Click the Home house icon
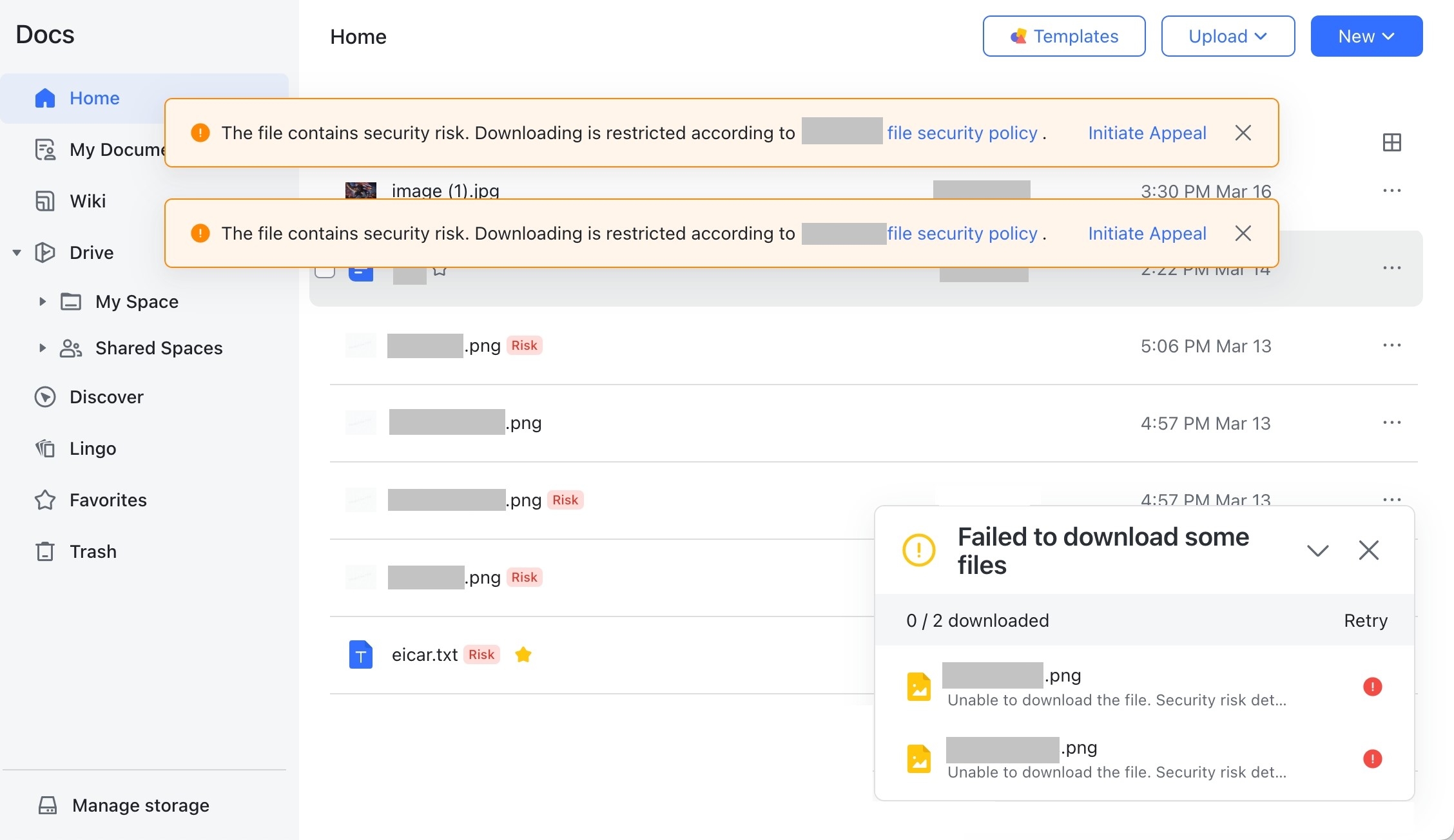 click(45, 98)
